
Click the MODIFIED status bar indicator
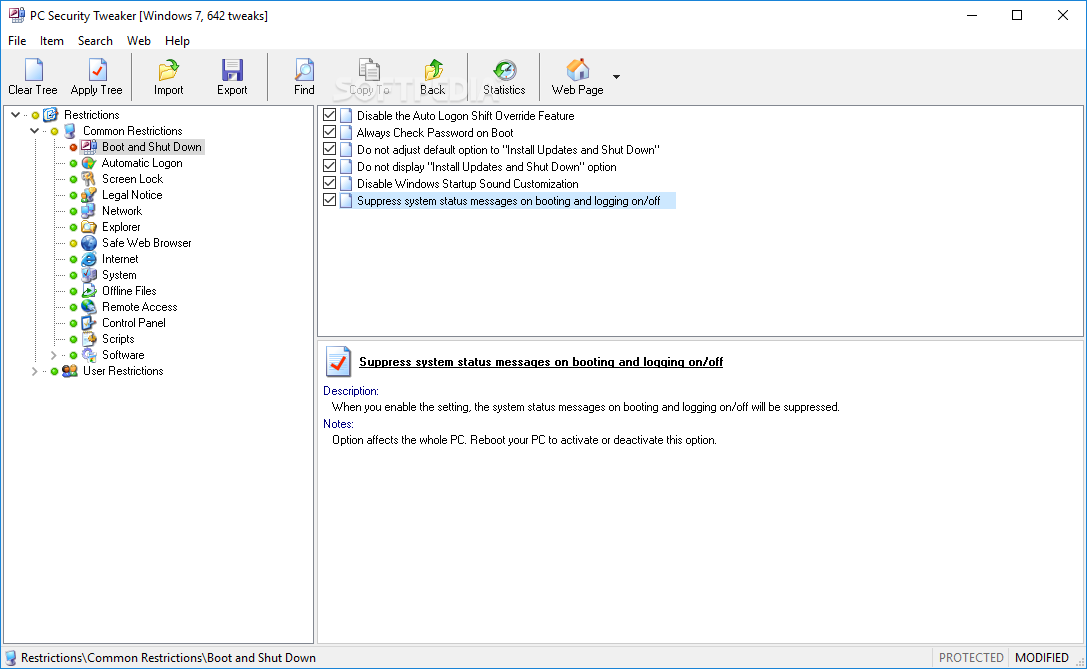tap(1042, 658)
